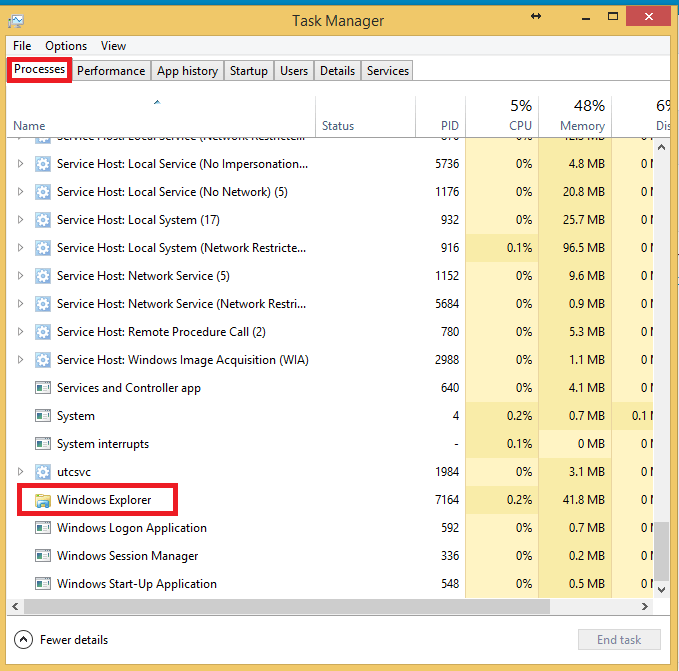The height and width of the screenshot is (671, 679).
Task: Click the utcsvc gear icon
Action: pyautogui.click(x=42, y=472)
